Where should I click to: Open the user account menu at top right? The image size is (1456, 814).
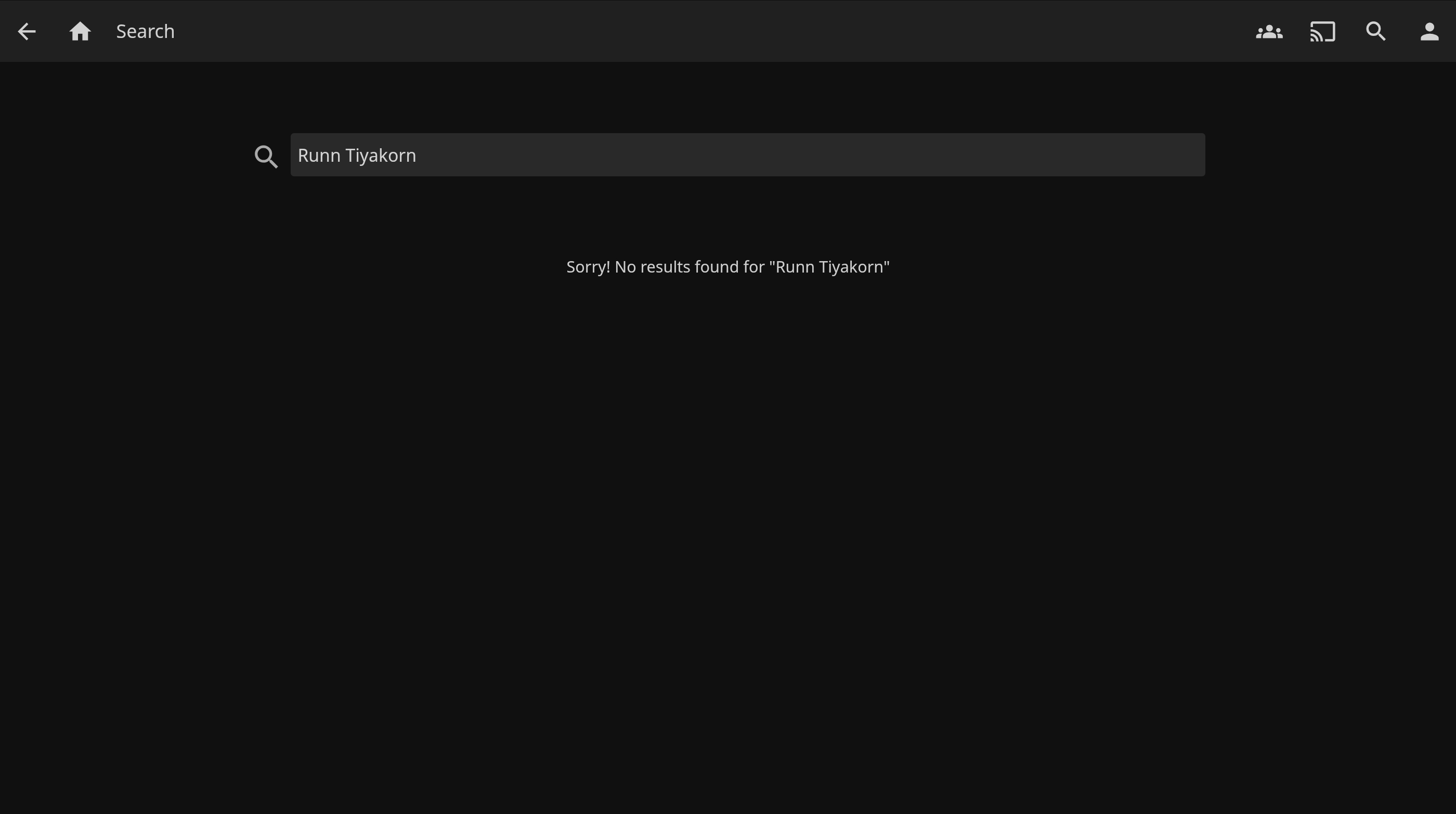pos(1429,32)
